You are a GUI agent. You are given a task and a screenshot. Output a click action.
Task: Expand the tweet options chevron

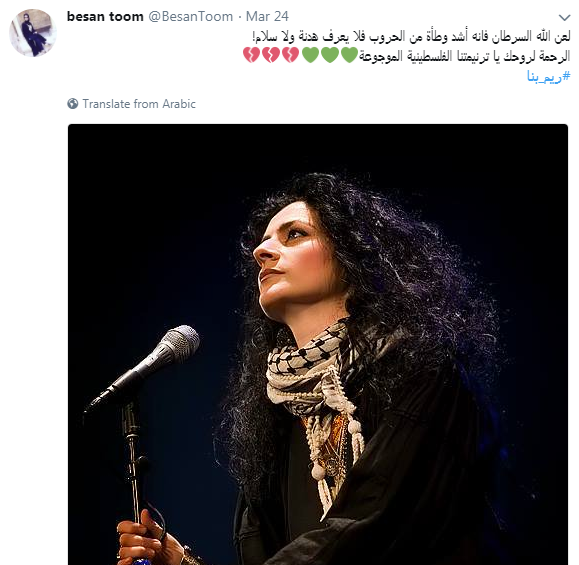pos(564,17)
